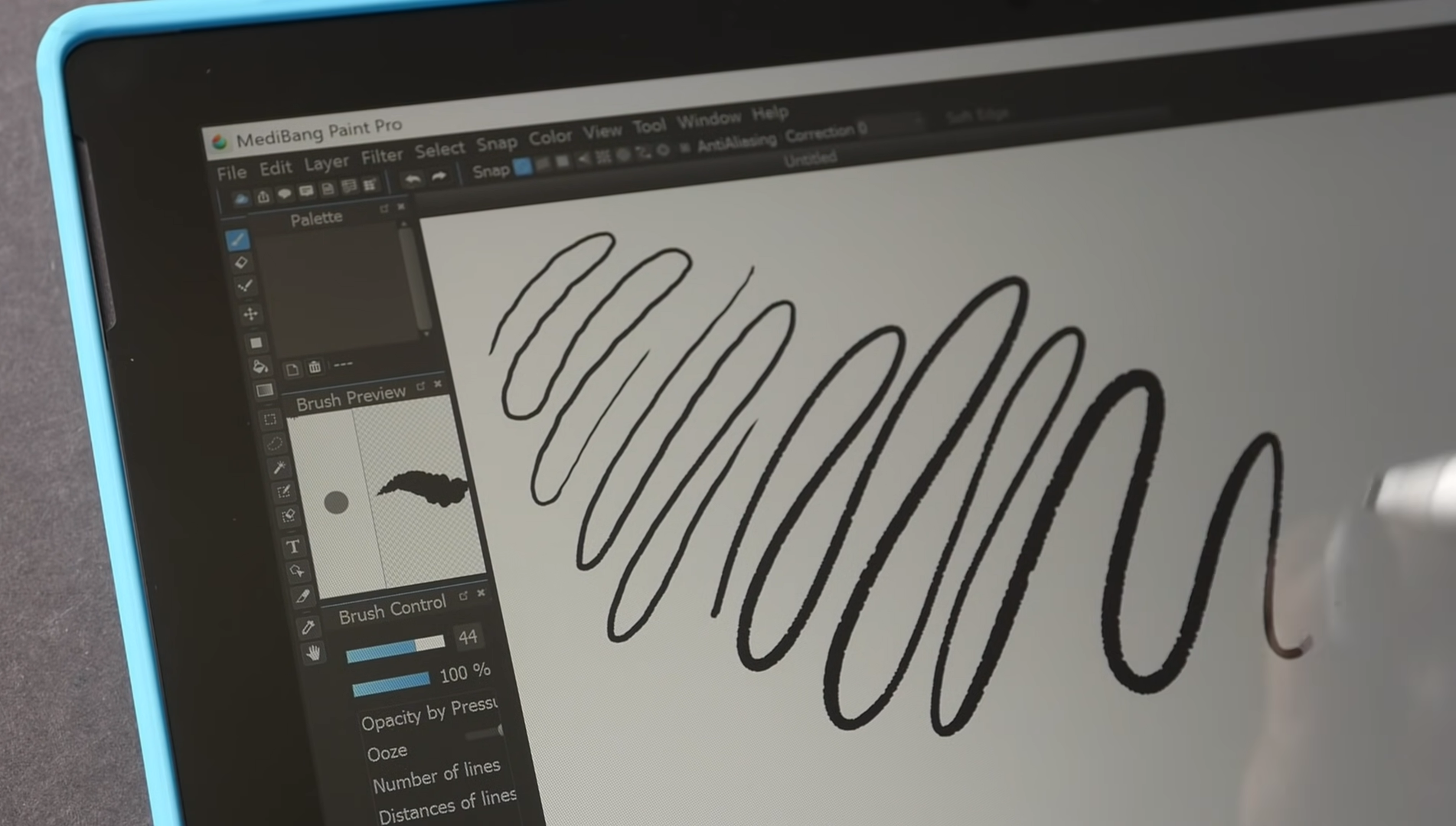Click the brush stroke preview thumbnail
1456x826 pixels.
click(x=423, y=490)
